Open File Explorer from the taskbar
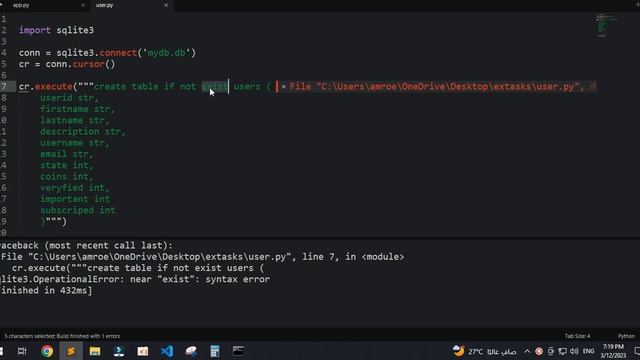This screenshot has height=360, width=640. [x=95, y=351]
